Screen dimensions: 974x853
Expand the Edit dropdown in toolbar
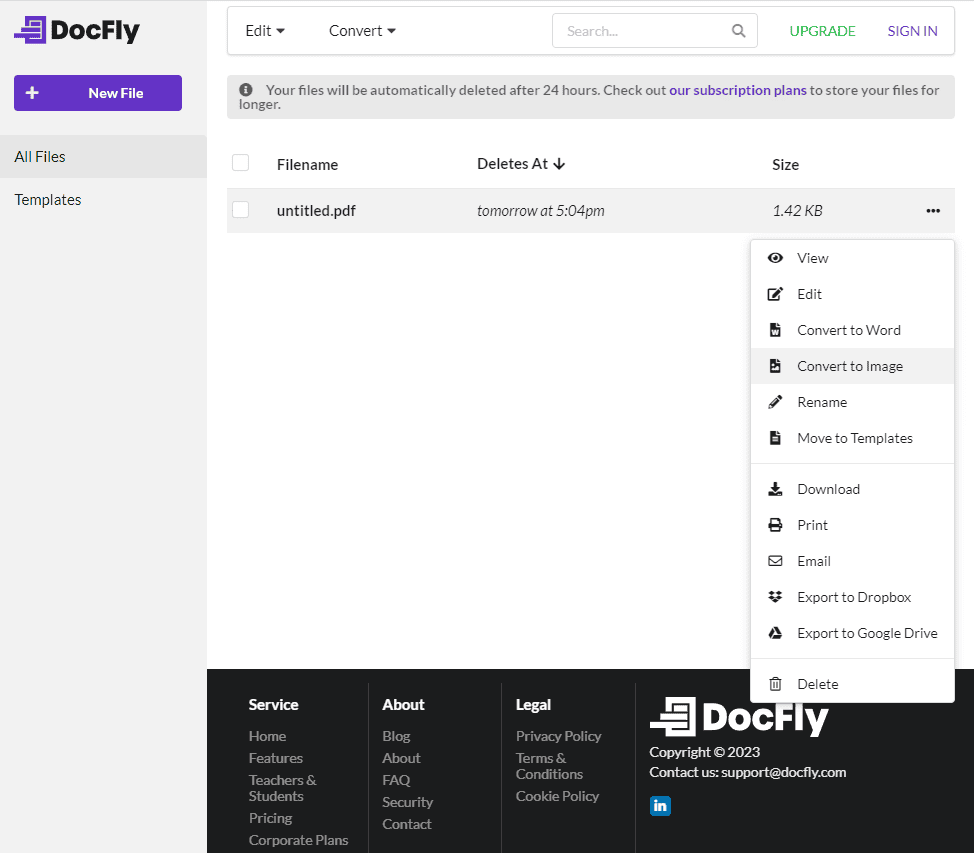click(x=265, y=31)
